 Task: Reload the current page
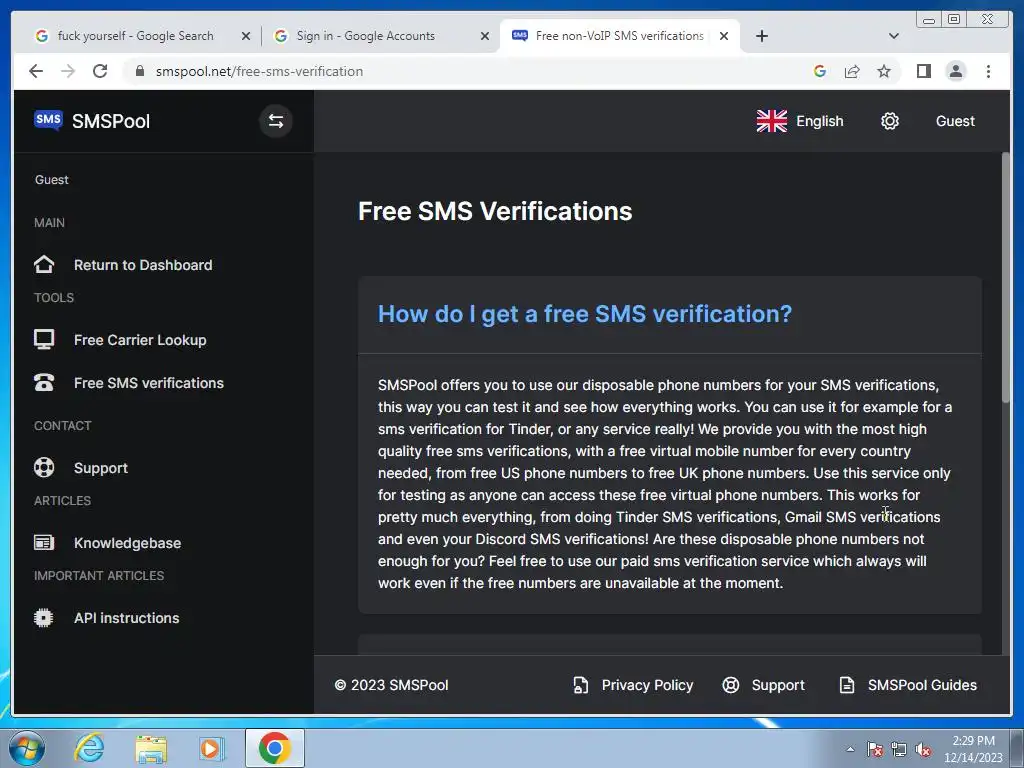pyautogui.click(x=100, y=71)
